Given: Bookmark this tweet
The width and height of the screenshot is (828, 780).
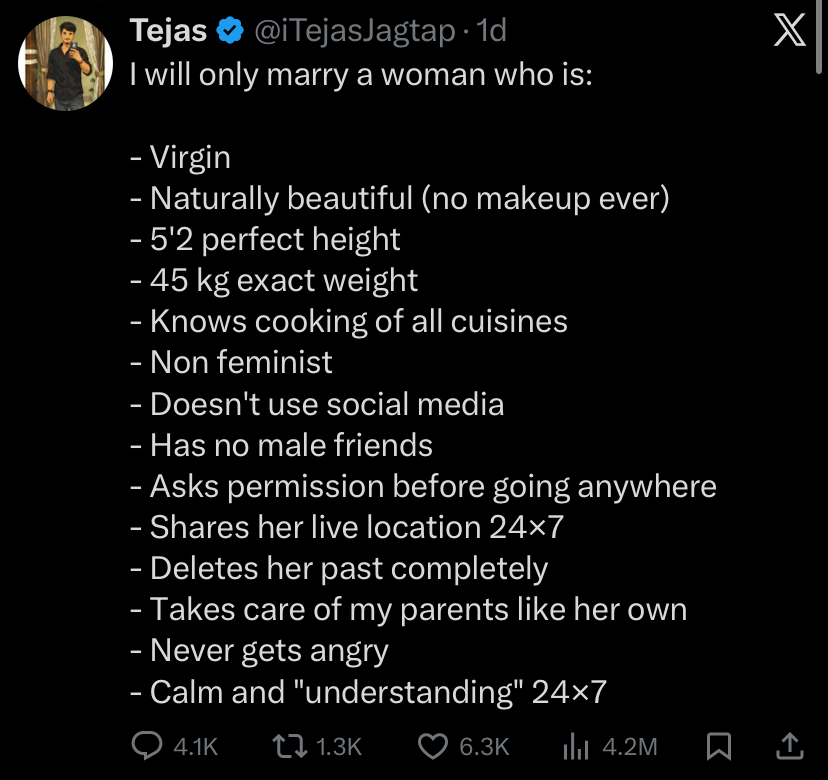Looking at the screenshot, I should tap(717, 745).
